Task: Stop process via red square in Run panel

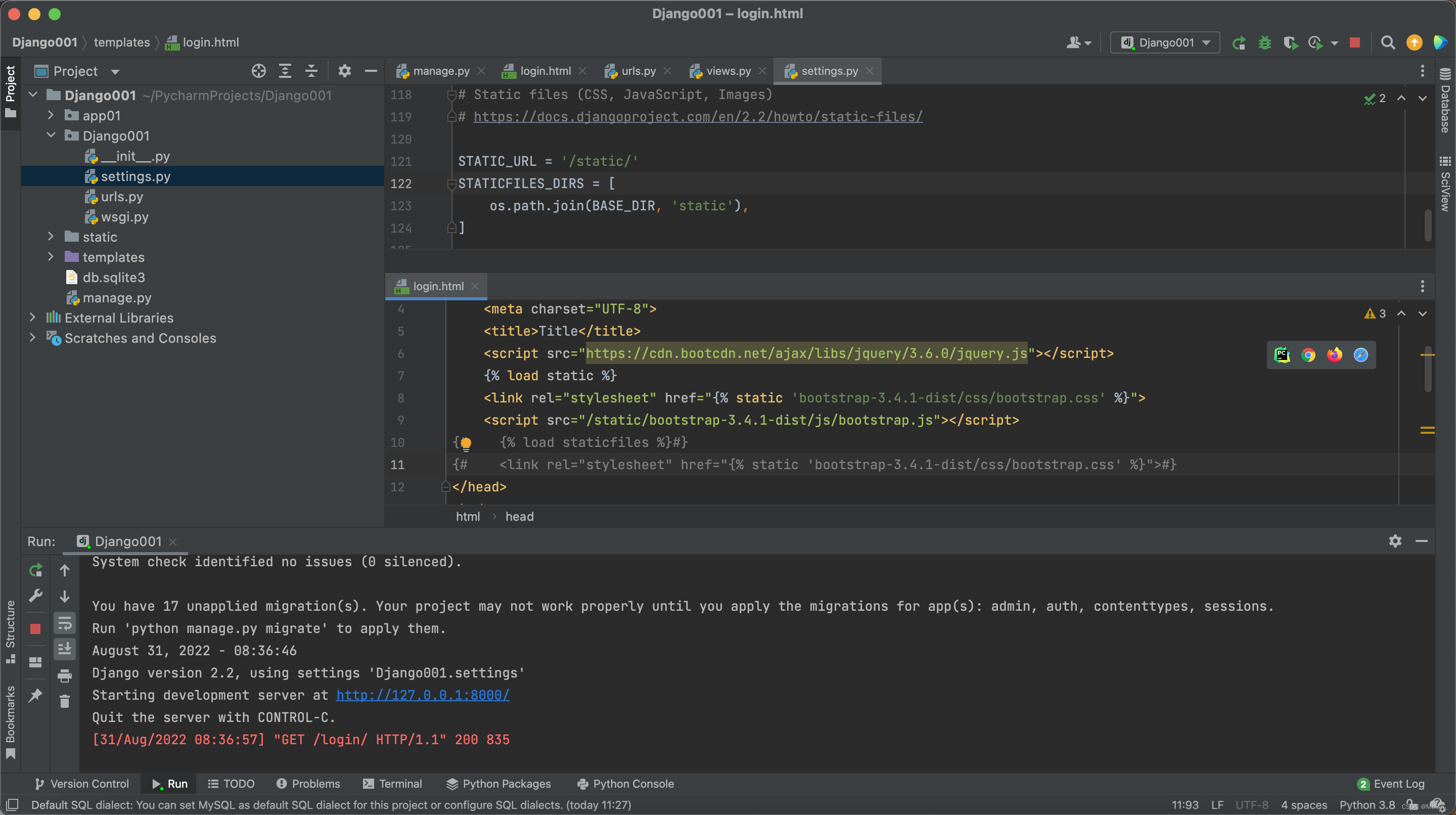Action: tap(35, 629)
